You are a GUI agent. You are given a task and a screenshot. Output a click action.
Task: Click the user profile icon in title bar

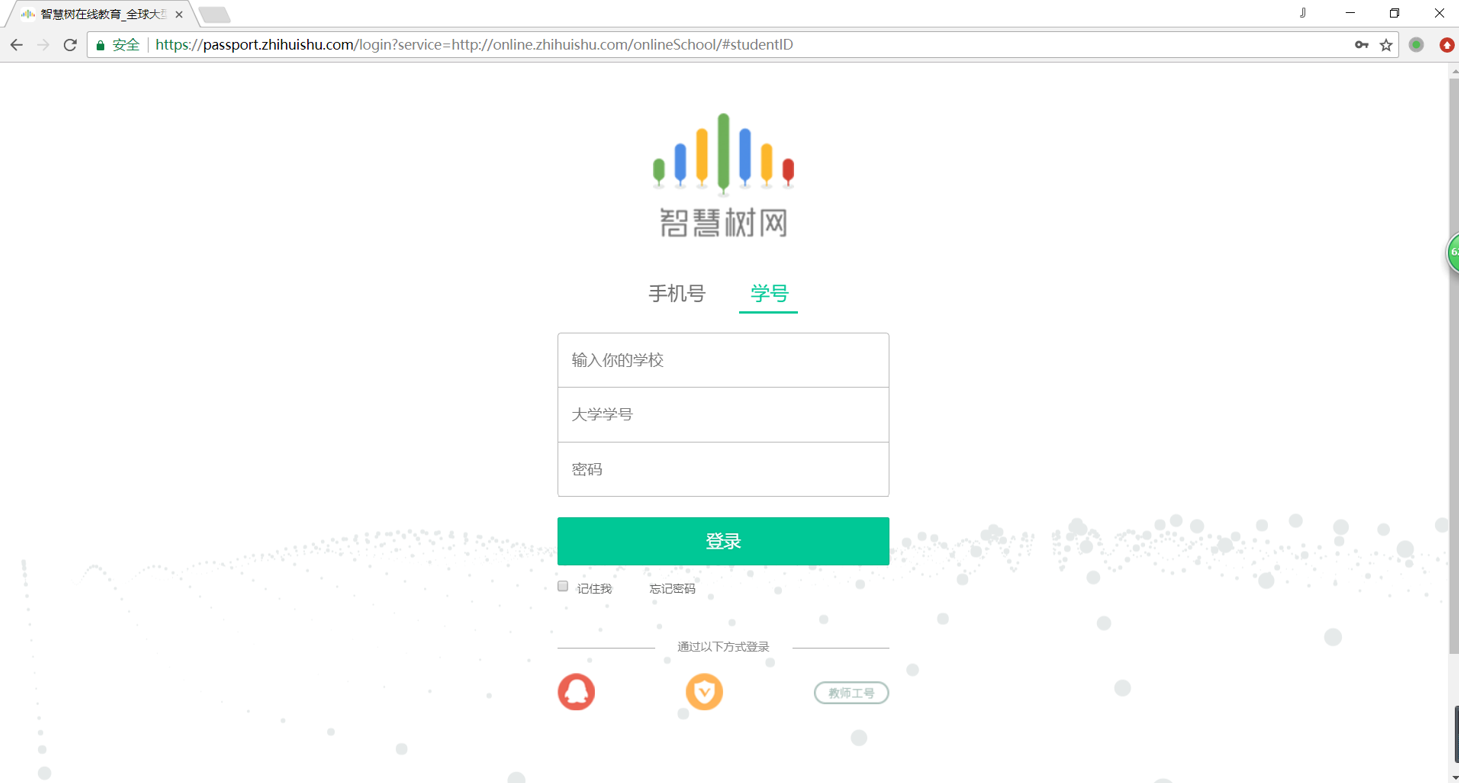click(x=1303, y=13)
